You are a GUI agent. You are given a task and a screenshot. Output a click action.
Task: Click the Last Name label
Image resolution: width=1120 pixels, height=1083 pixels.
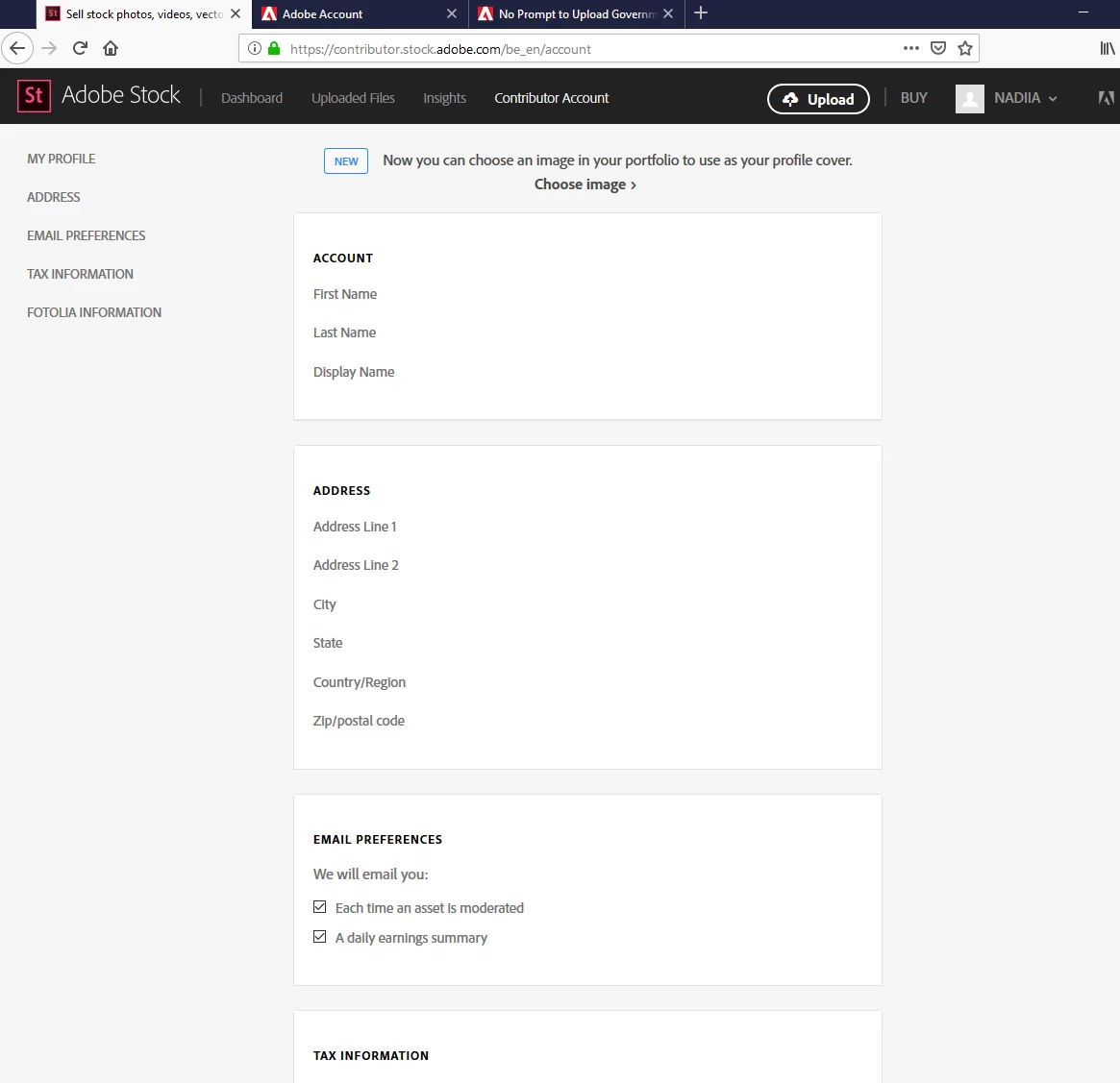click(344, 332)
